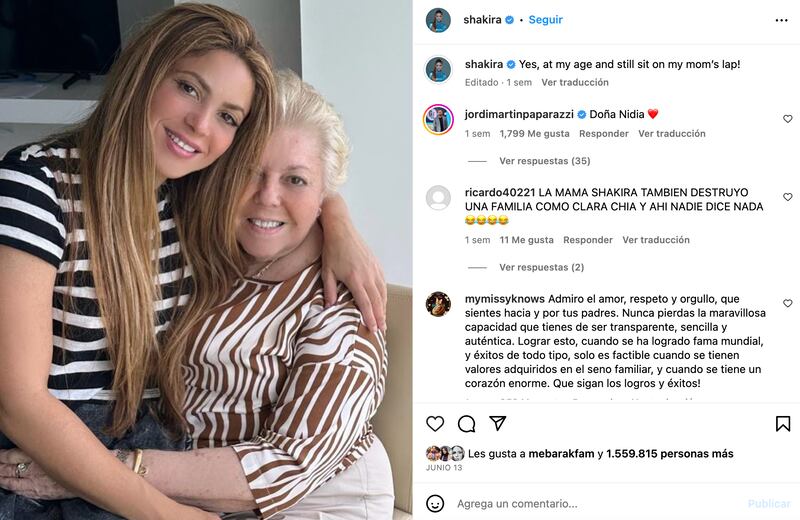Screen dimensions: 800x520
Task: Like the post with the heart icon
Action: (435, 424)
